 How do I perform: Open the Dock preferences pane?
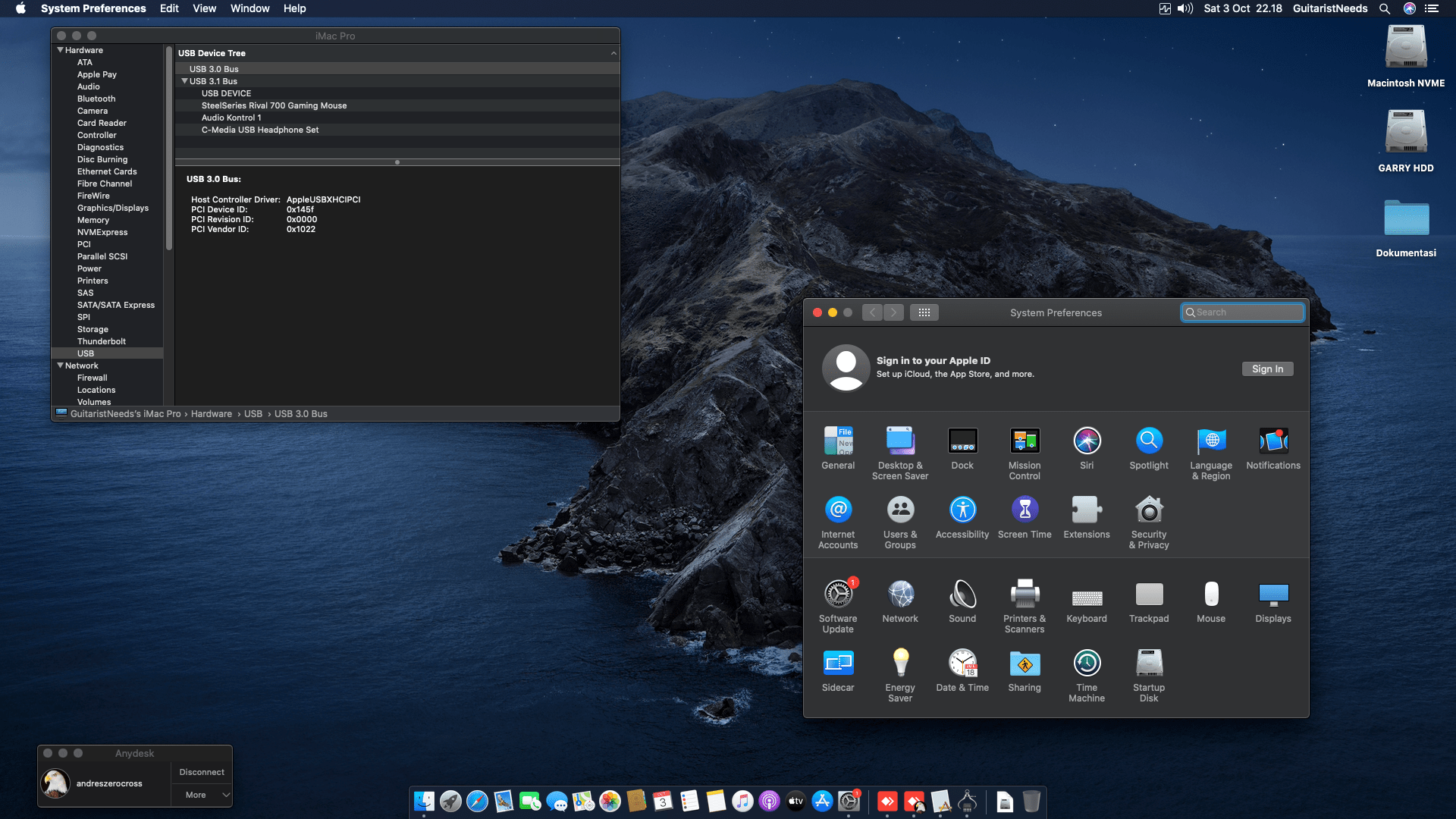tap(962, 447)
